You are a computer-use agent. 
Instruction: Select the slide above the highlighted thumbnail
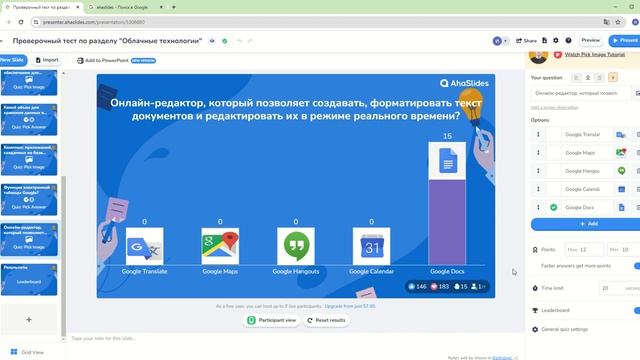(x=29, y=199)
